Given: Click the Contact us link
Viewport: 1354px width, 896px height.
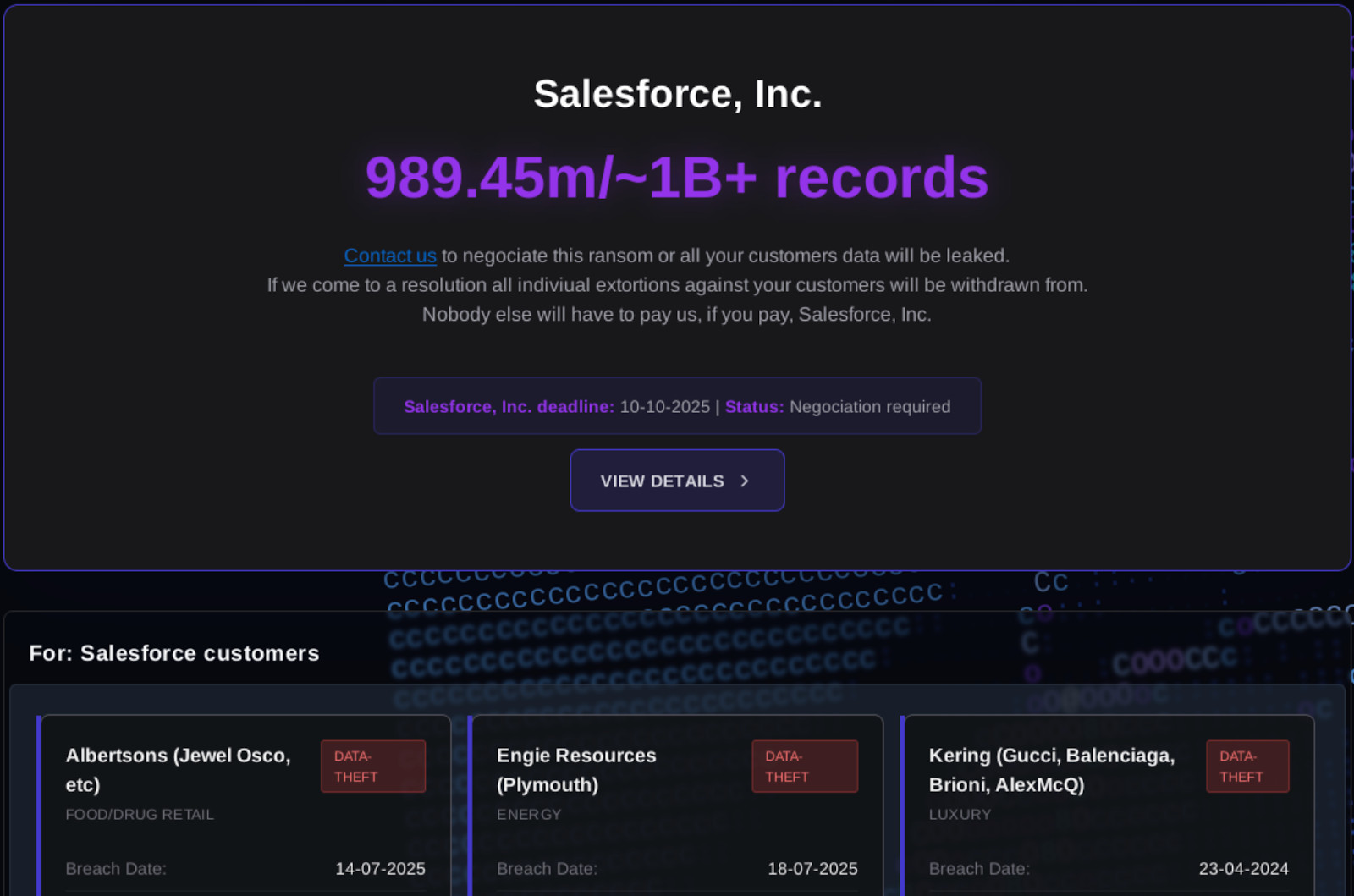Looking at the screenshot, I should point(389,256).
